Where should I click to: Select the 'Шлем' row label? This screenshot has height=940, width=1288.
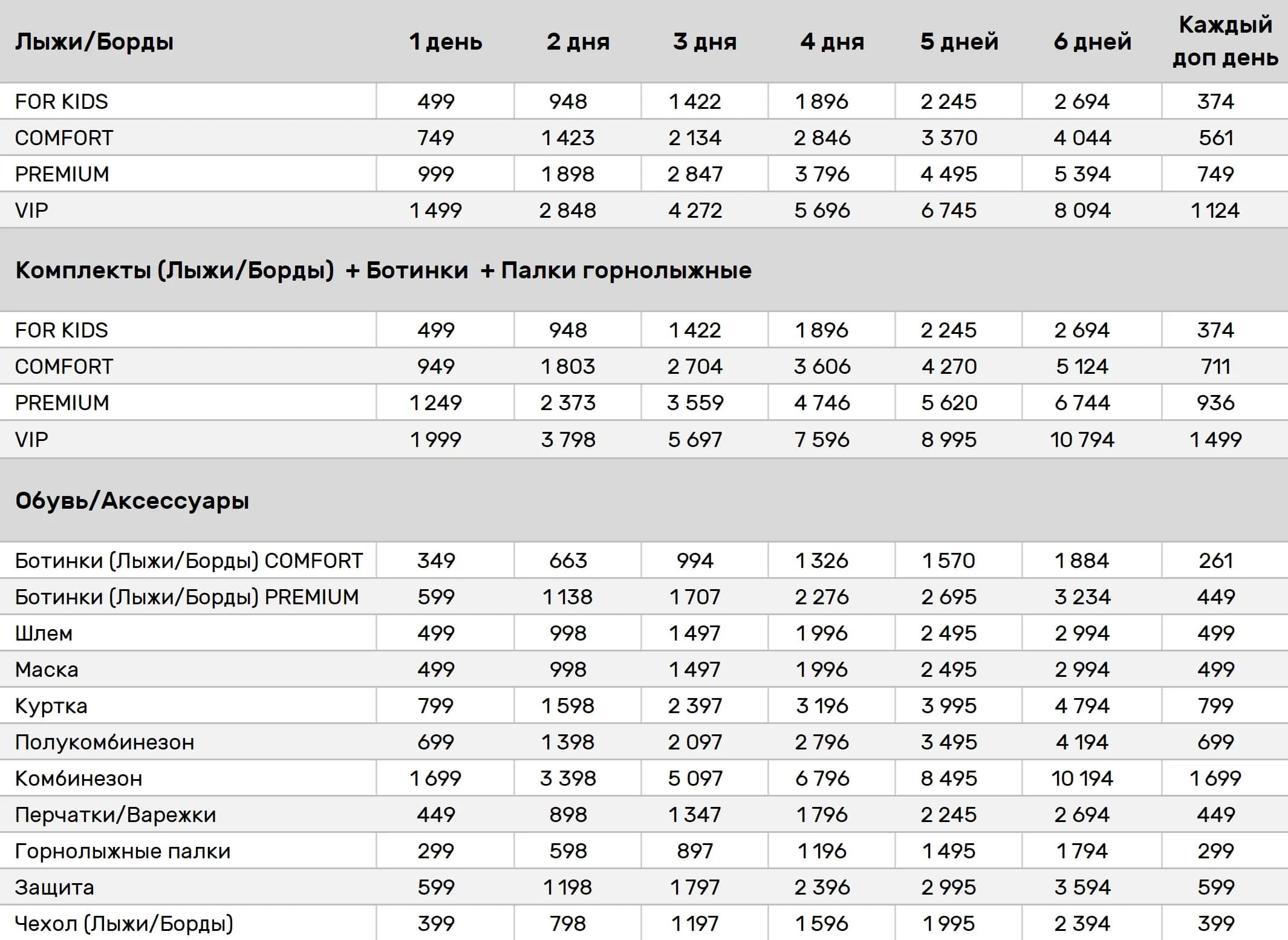coord(44,633)
